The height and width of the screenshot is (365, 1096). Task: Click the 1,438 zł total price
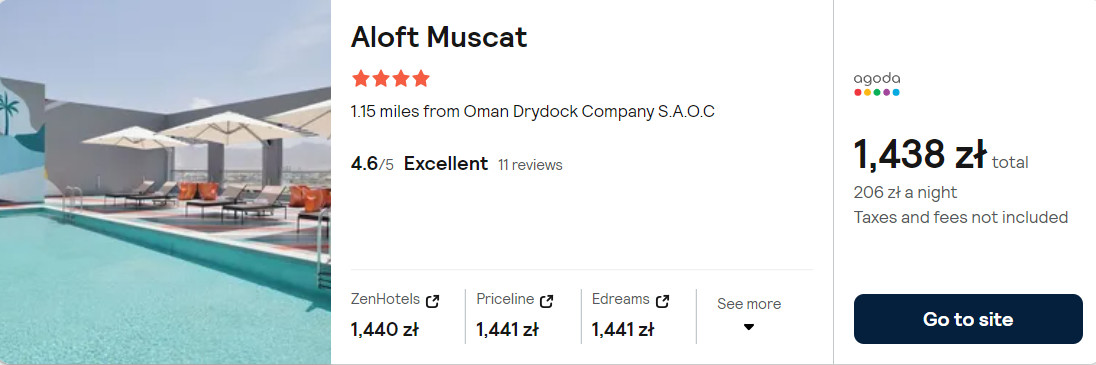(x=941, y=155)
